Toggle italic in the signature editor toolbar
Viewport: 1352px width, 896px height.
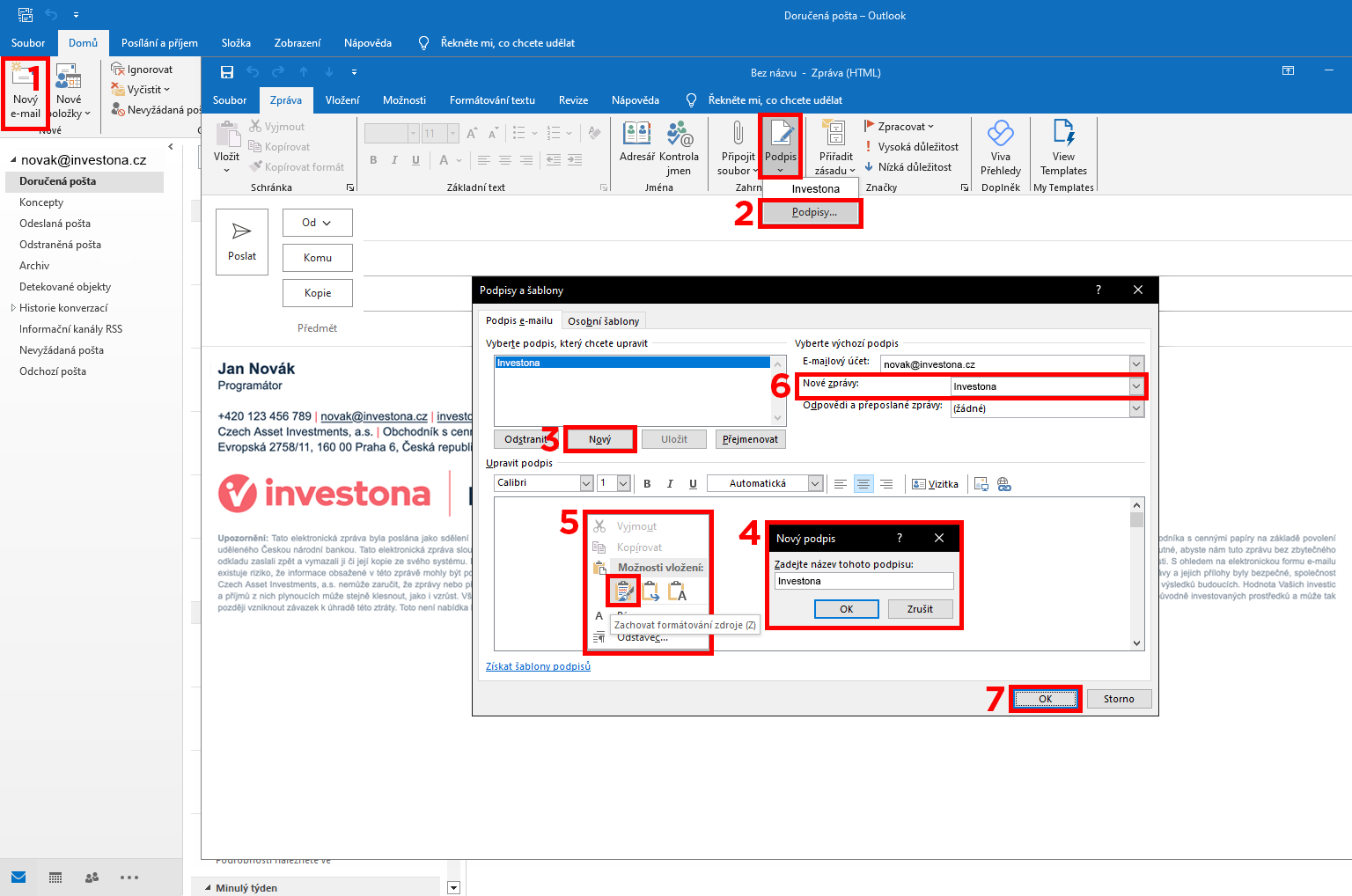pyautogui.click(x=670, y=484)
